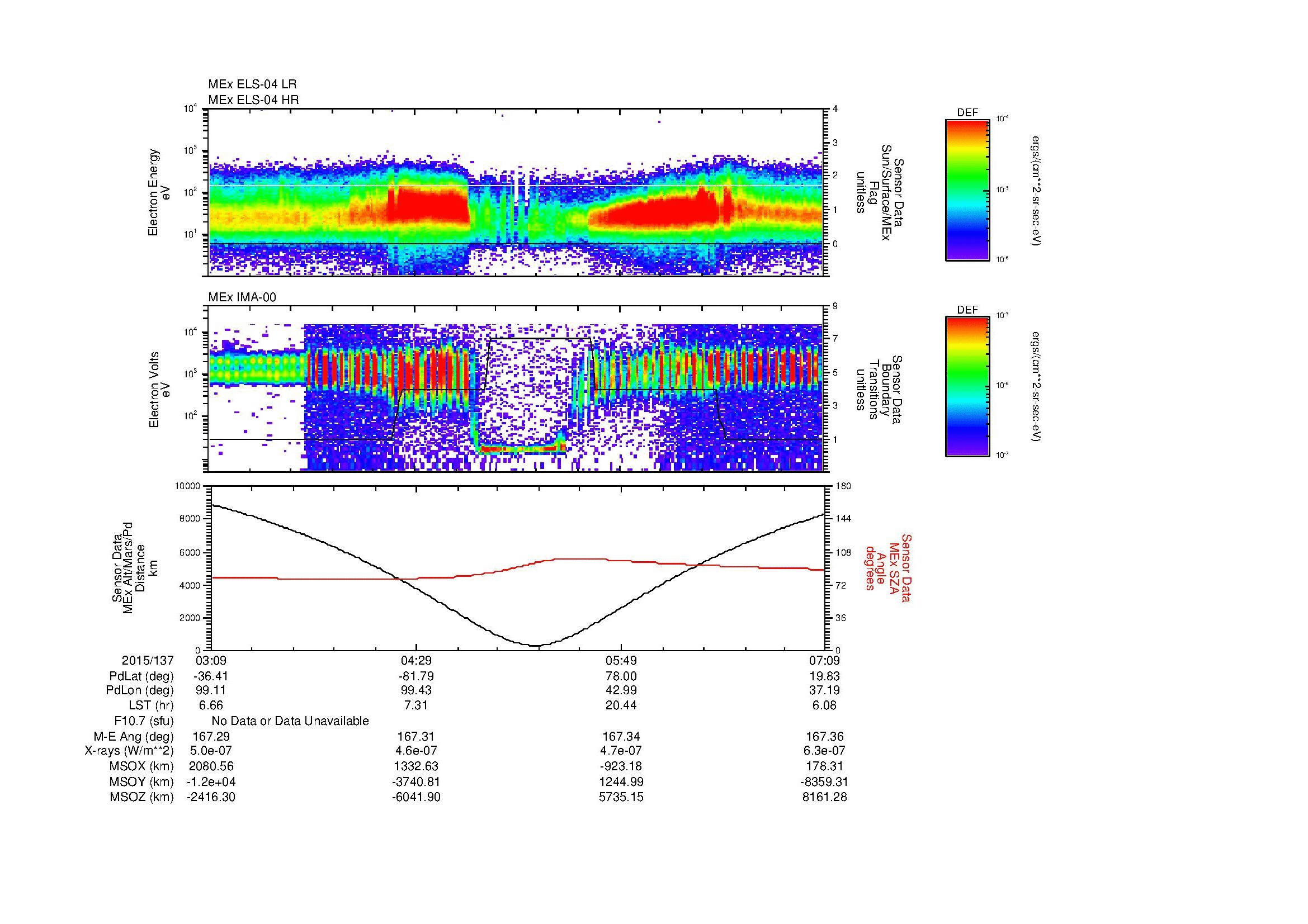Select the Electron Energy eV axis label

coord(159,192)
